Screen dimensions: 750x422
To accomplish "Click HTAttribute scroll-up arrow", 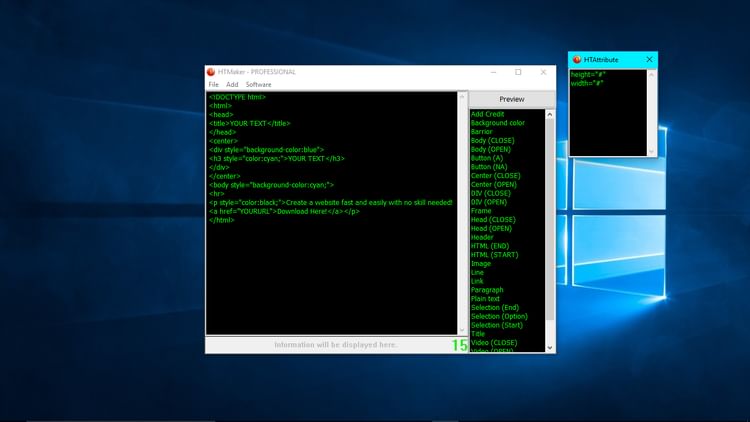I will [x=651, y=75].
